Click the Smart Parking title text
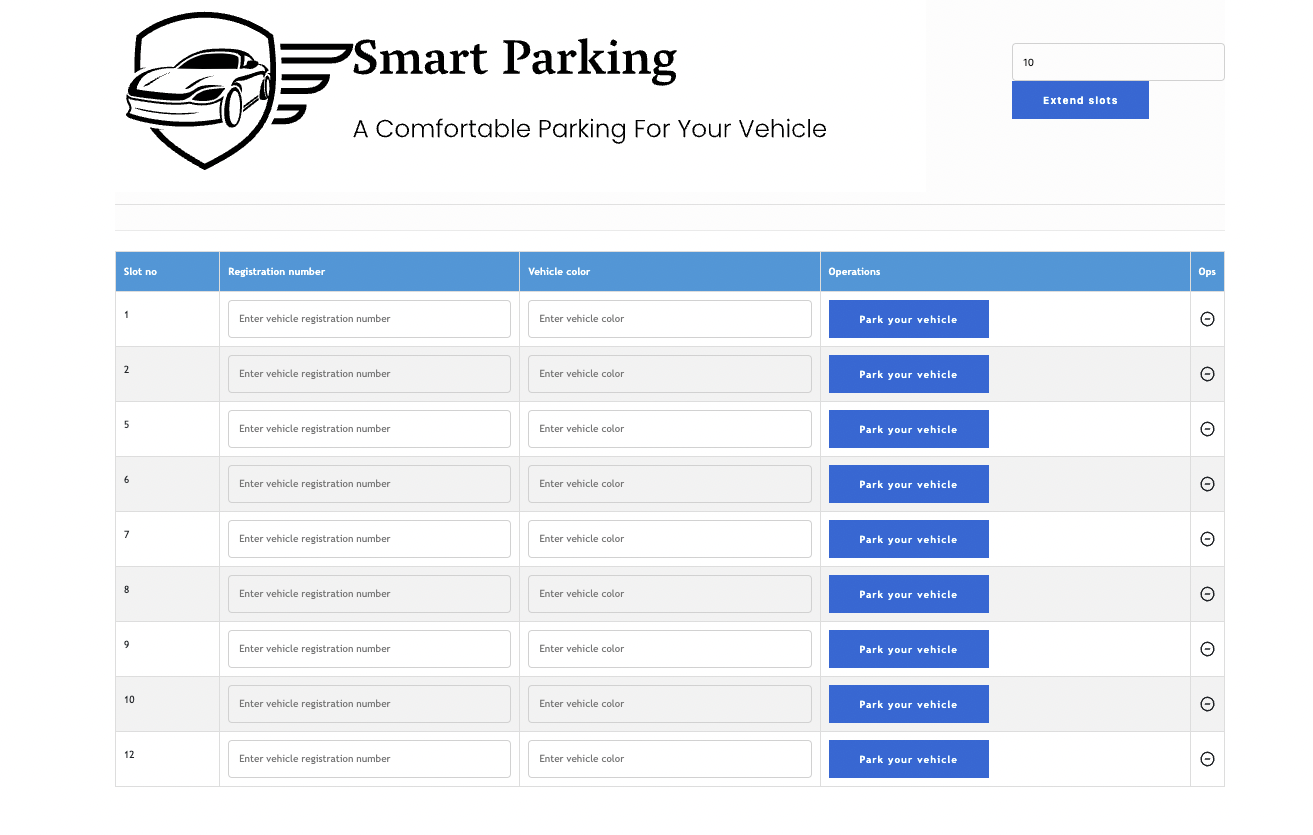 pyautogui.click(x=515, y=59)
